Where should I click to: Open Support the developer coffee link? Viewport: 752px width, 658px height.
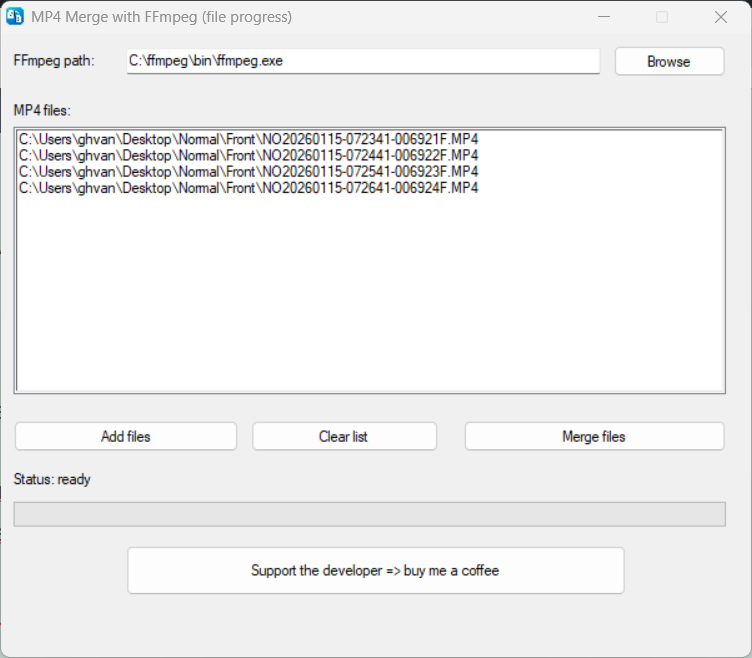click(376, 571)
